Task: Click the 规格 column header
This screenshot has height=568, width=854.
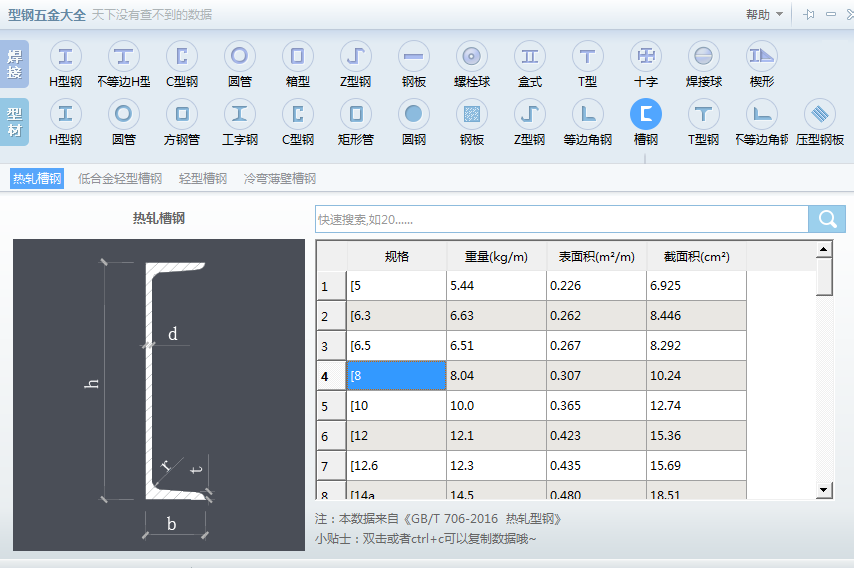Action: (x=396, y=256)
